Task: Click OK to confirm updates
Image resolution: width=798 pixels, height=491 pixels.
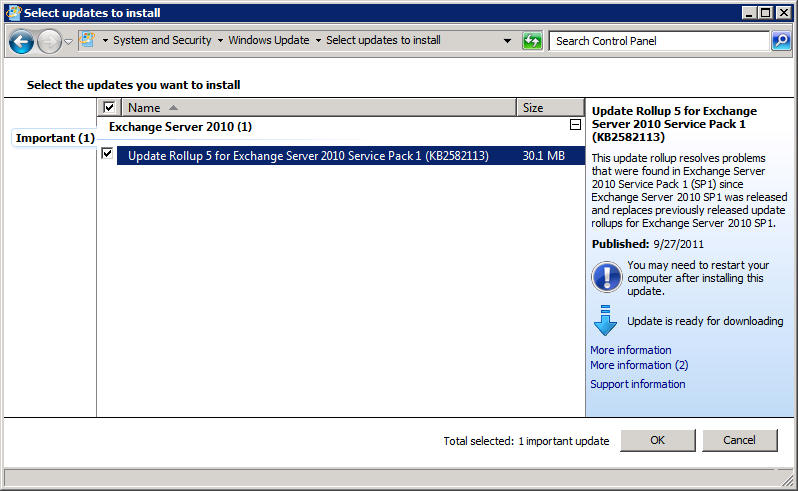Action: [658, 440]
